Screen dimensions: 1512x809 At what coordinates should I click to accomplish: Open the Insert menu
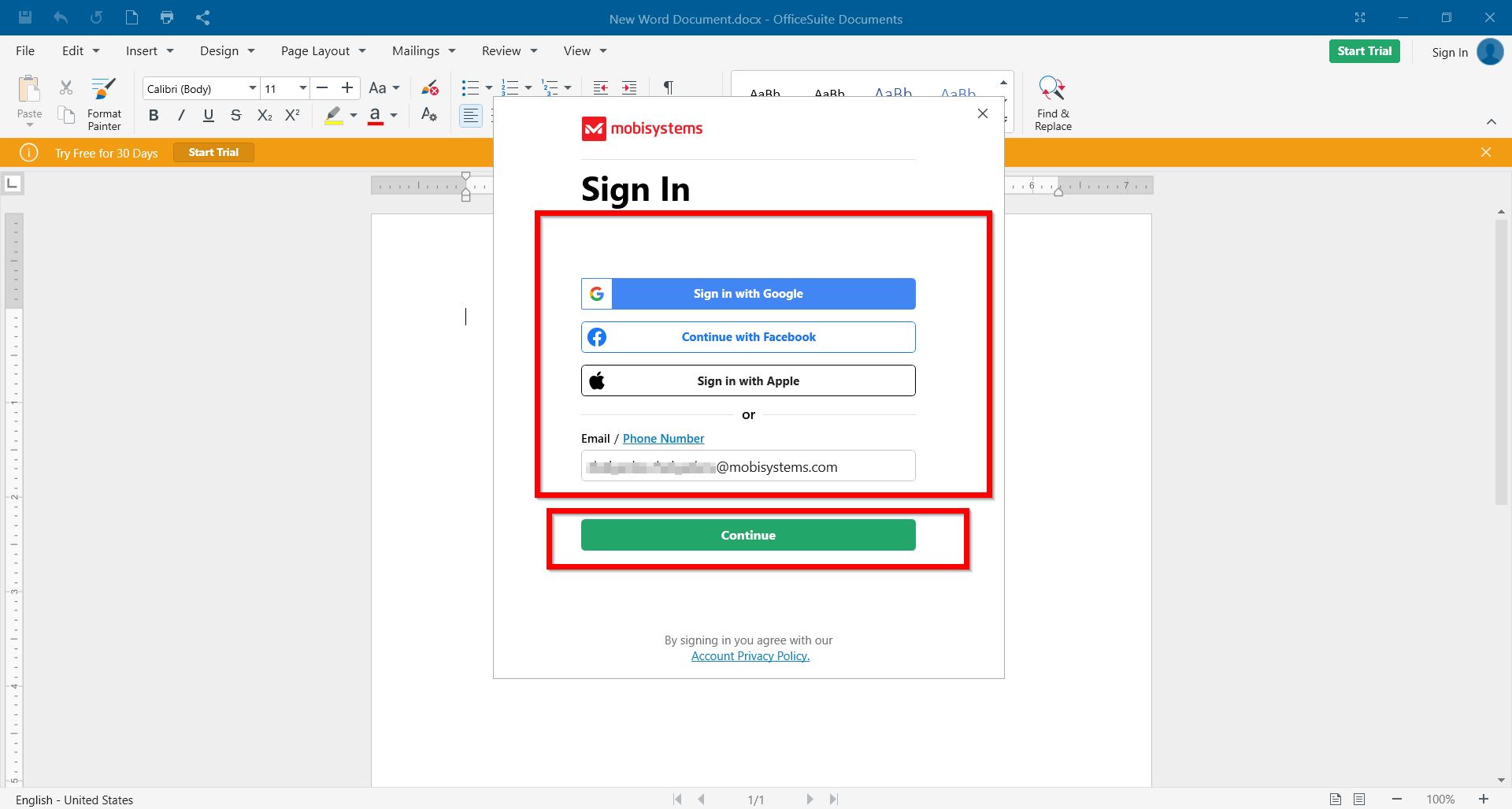coord(150,50)
